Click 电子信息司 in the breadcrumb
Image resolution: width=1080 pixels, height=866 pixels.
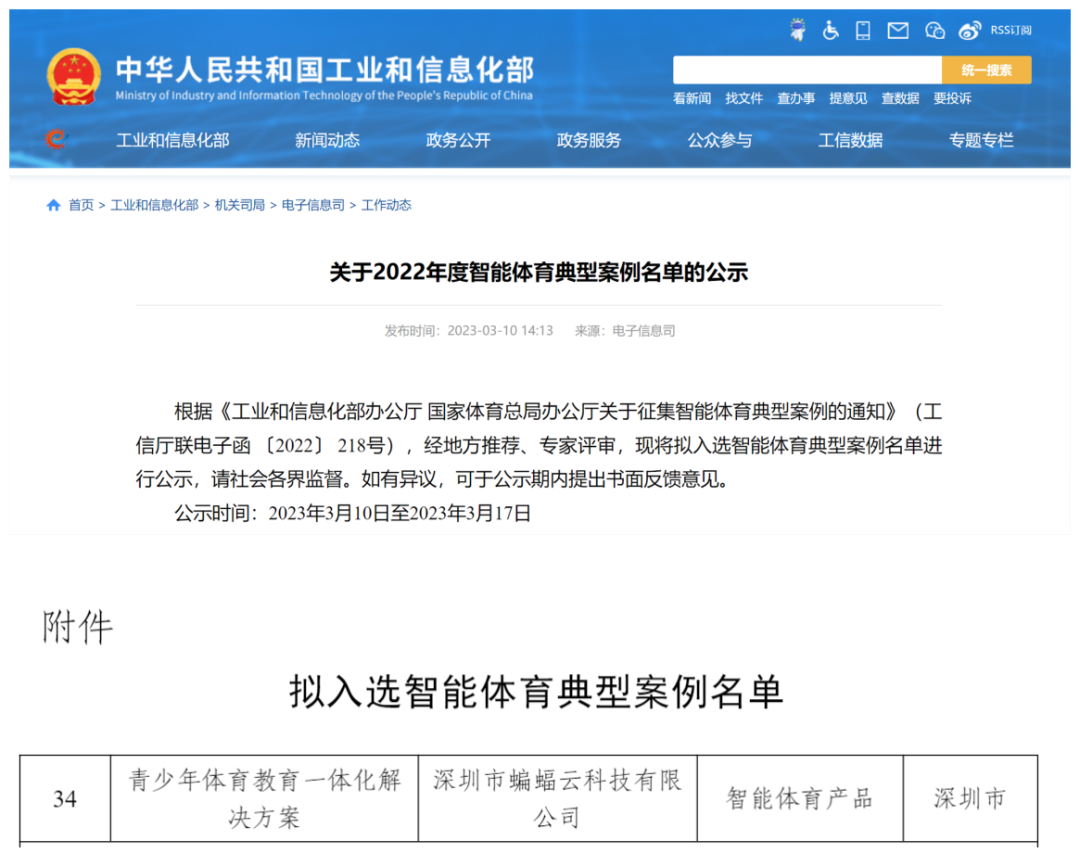313,205
